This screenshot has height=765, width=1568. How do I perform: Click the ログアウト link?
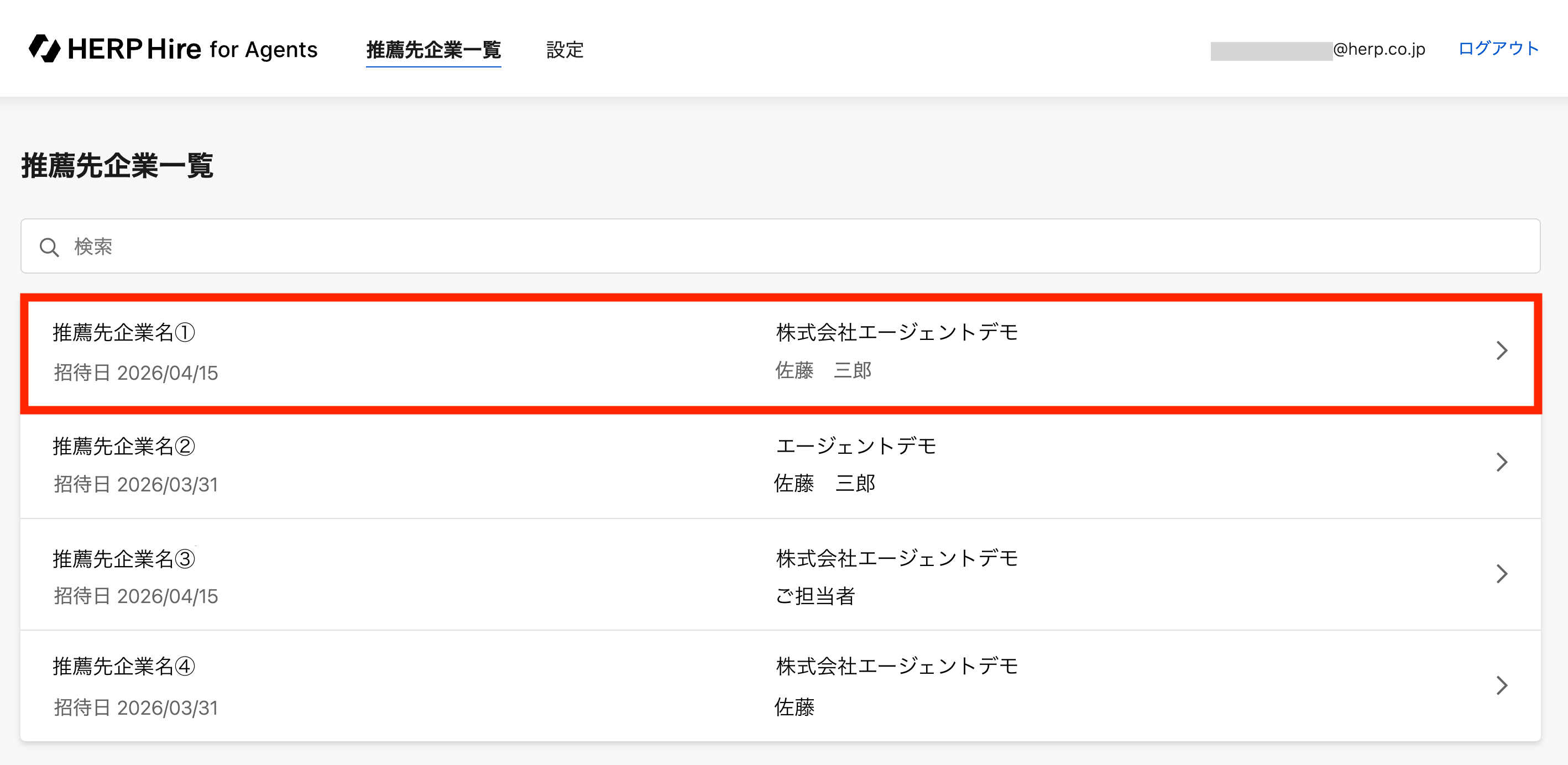pyautogui.click(x=1498, y=49)
